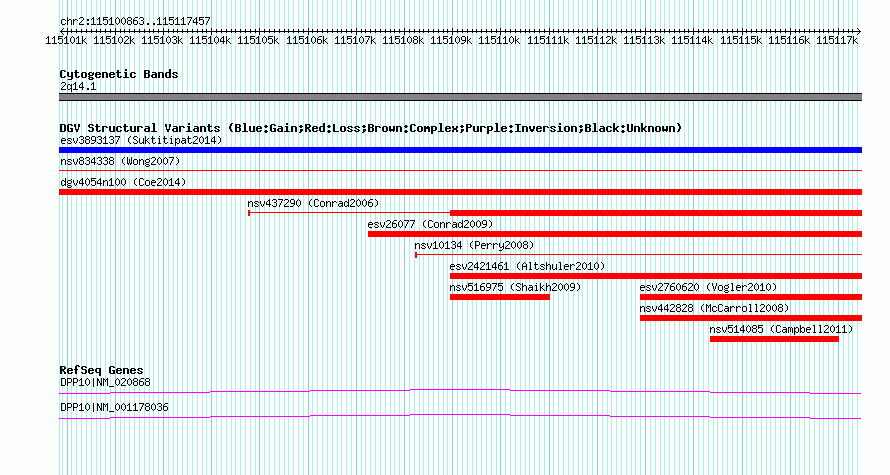This screenshot has width=890, height=475.
Task: Open nsv437290 (Conrad2006) variant label
Action: click(313, 203)
